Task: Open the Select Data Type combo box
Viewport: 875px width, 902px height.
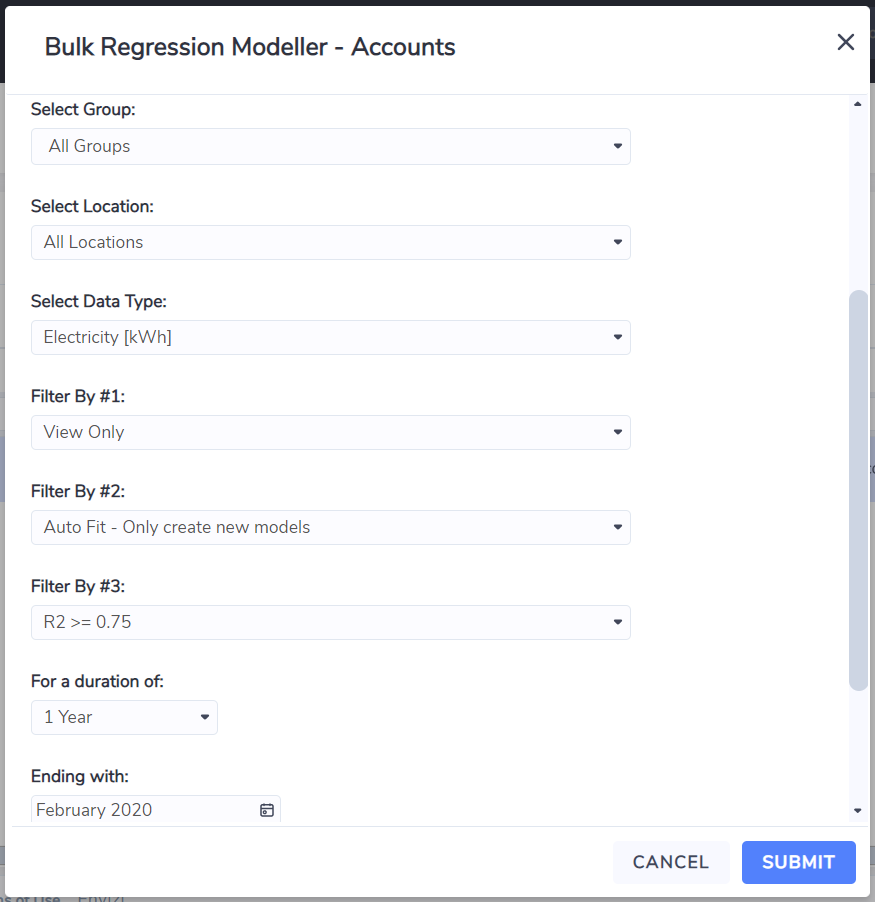Action: click(331, 337)
